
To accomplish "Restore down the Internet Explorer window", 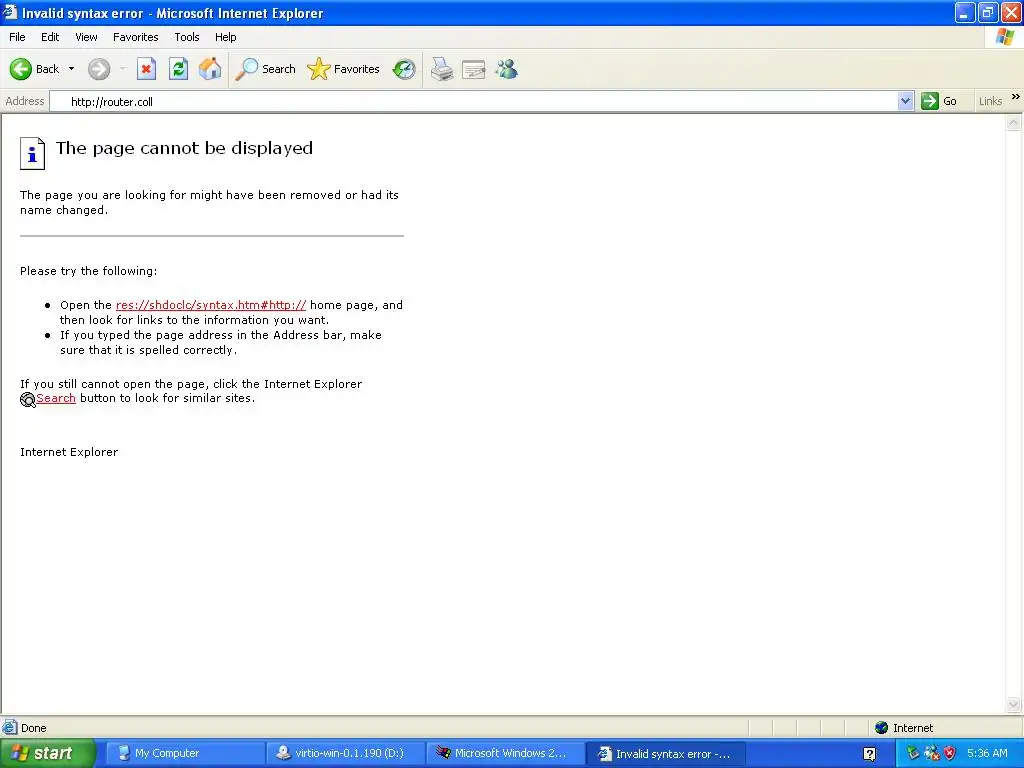I will 987,12.
